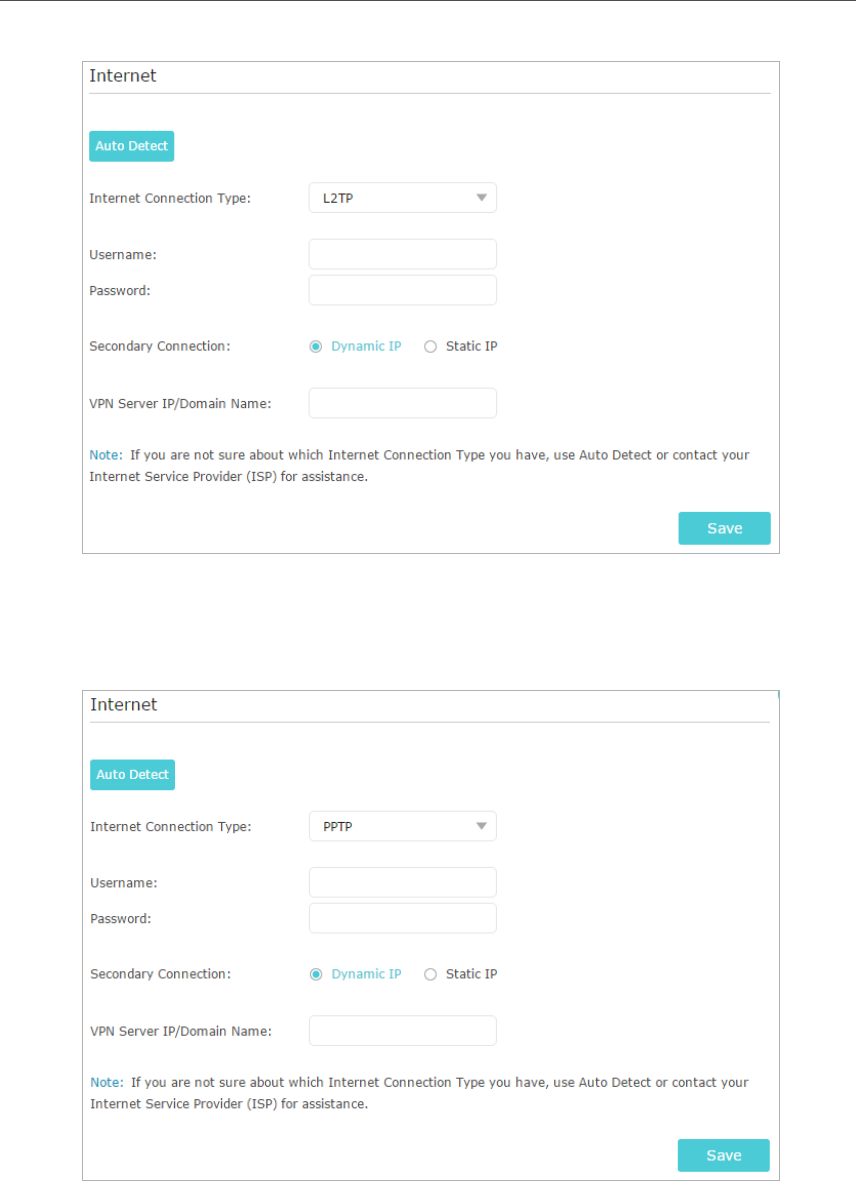The height and width of the screenshot is (1181, 856).
Task: Select Dynamic IP in the L2TP panel
Action: 316,346
